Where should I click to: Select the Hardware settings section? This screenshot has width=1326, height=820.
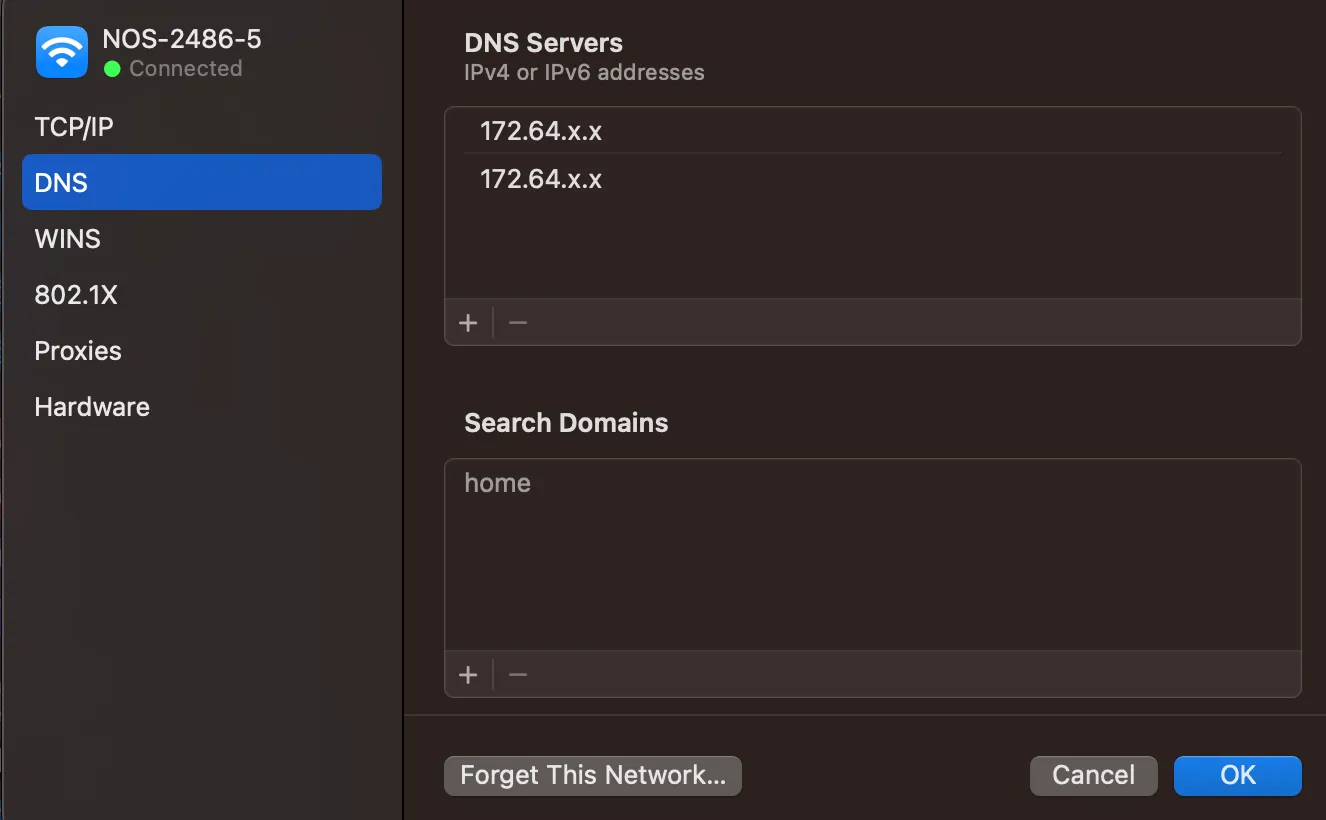91,406
